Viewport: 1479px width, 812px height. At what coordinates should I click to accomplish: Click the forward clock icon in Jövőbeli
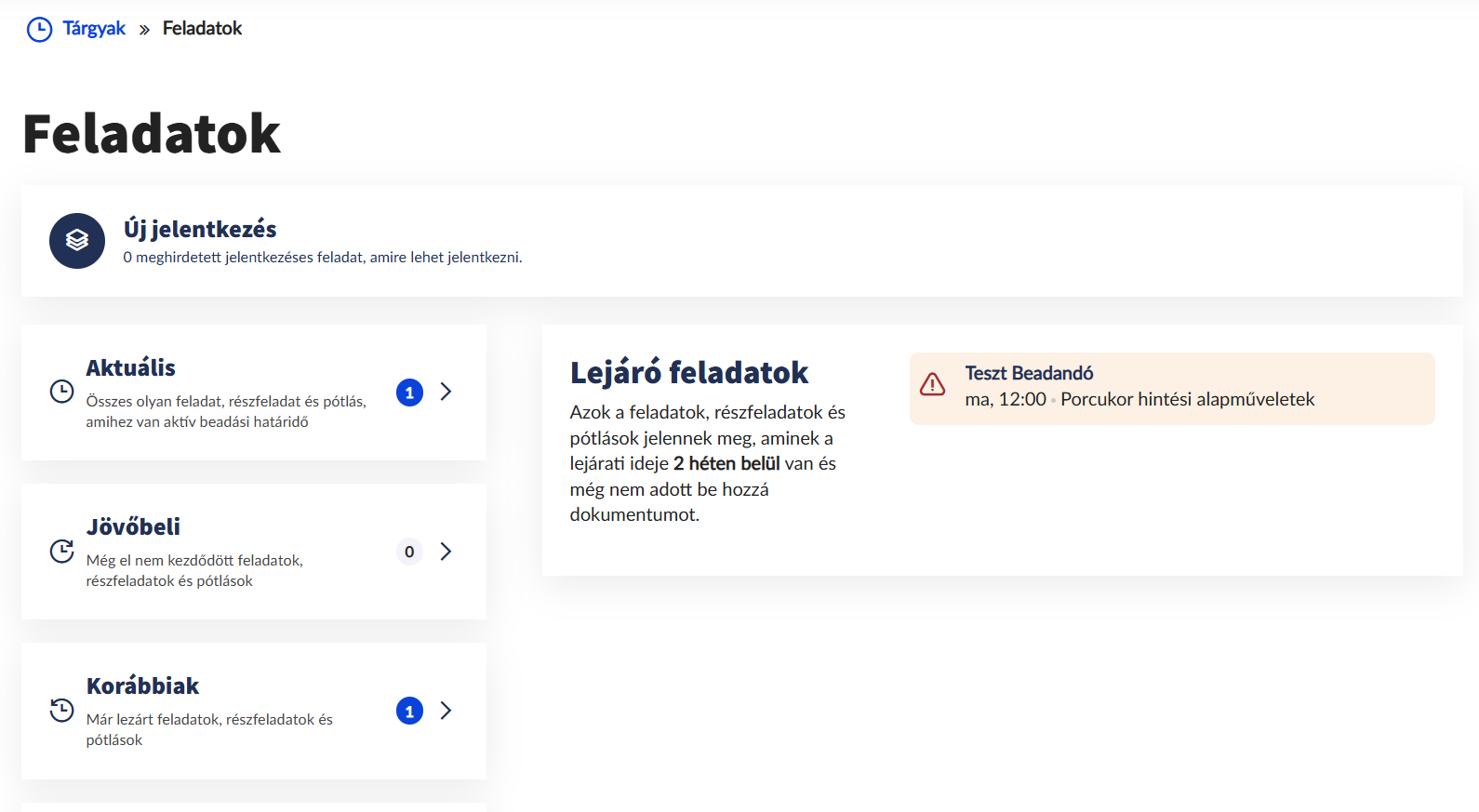pos(61,552)
